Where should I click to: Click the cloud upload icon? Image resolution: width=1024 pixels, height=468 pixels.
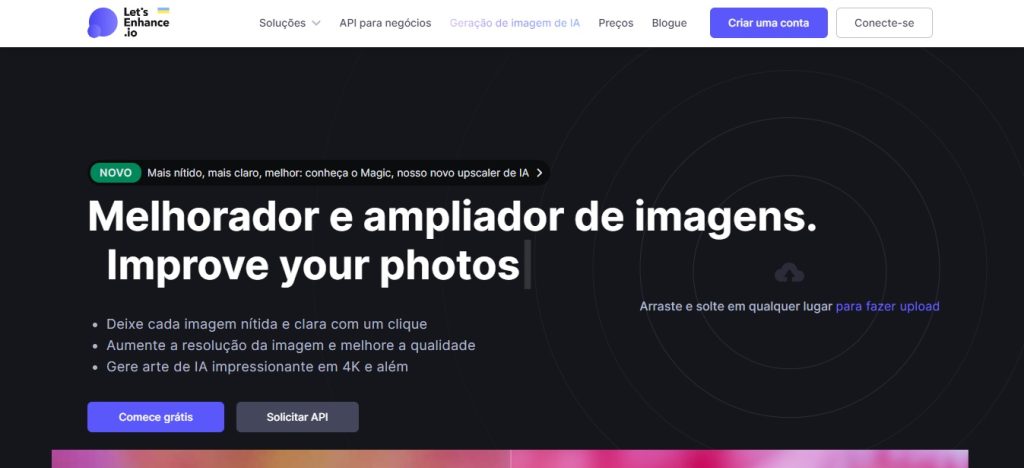tap(789, 273)
